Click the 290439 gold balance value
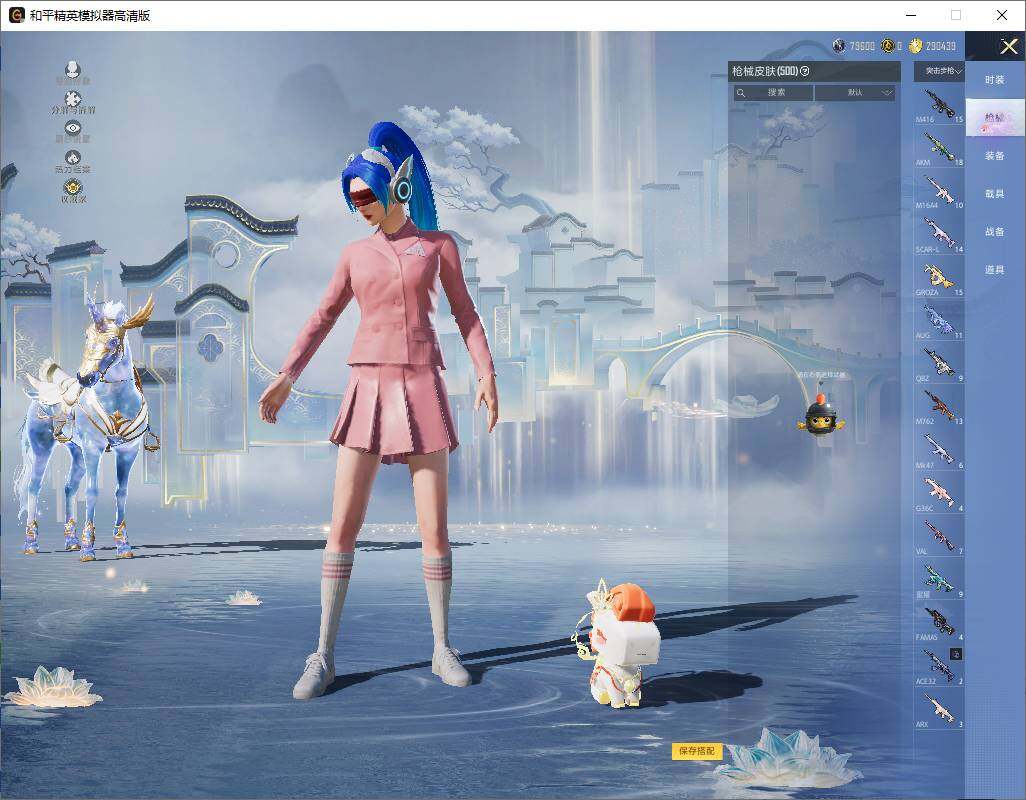 [940, 46]
